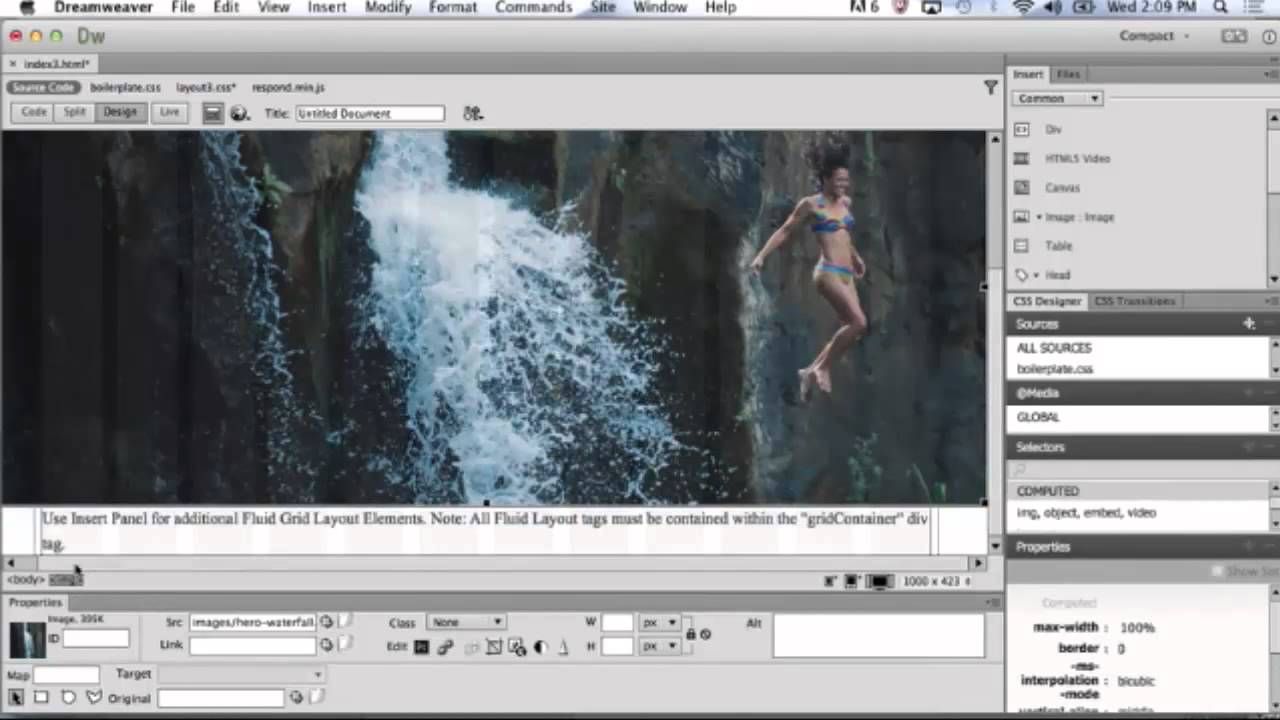Insert a Table element
This screenshot has width=1280, height=720.
pyautogui.click(x=1058, y=246)
